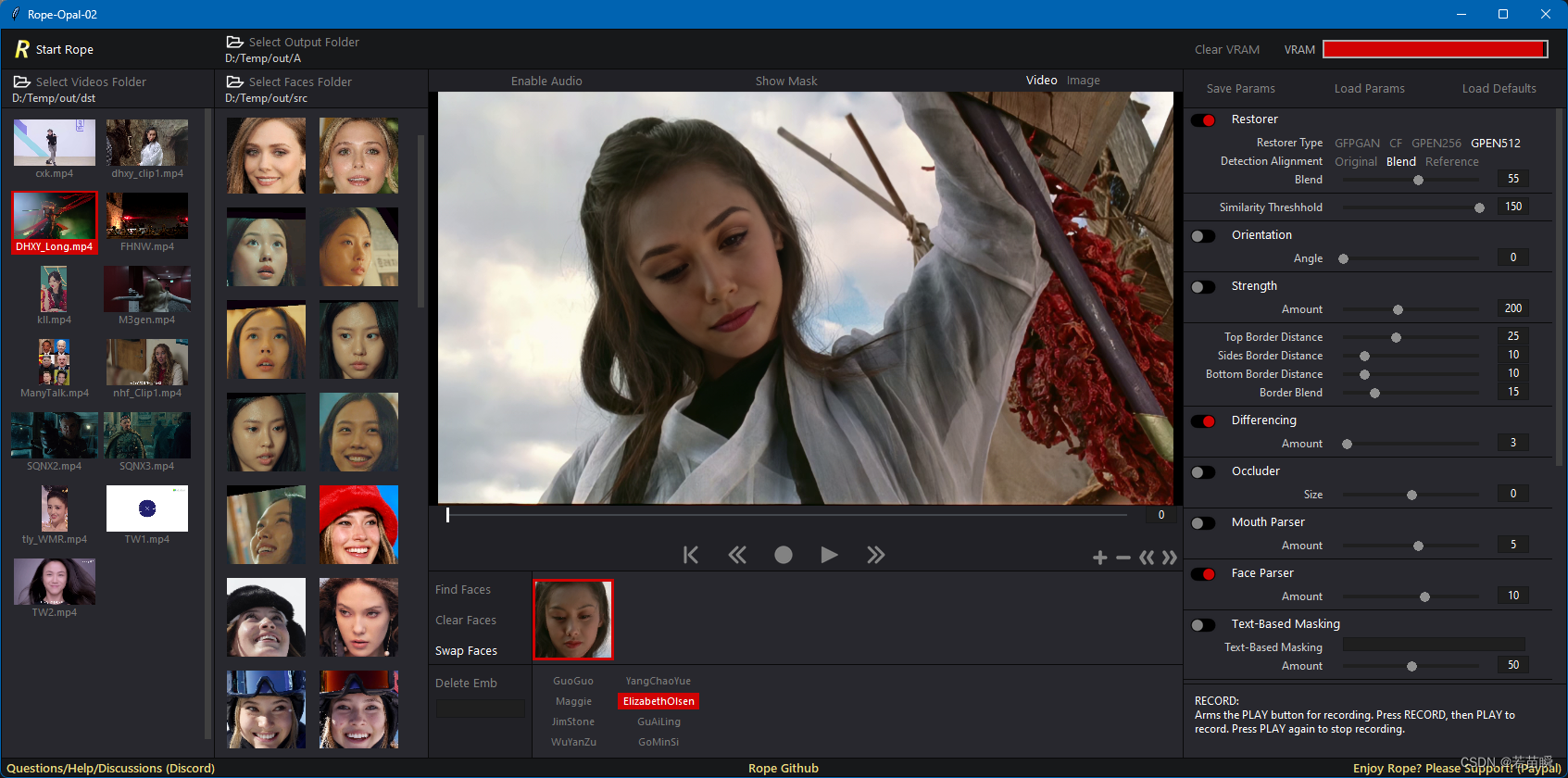Choose the YangChaoYue saved embedding
The height and width of the screenshot is (778, 1568).
tap(659, 681)
